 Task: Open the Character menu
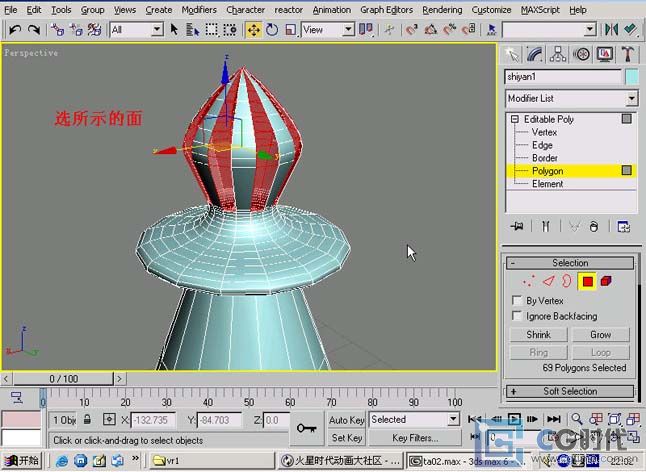tap(246, 9)
